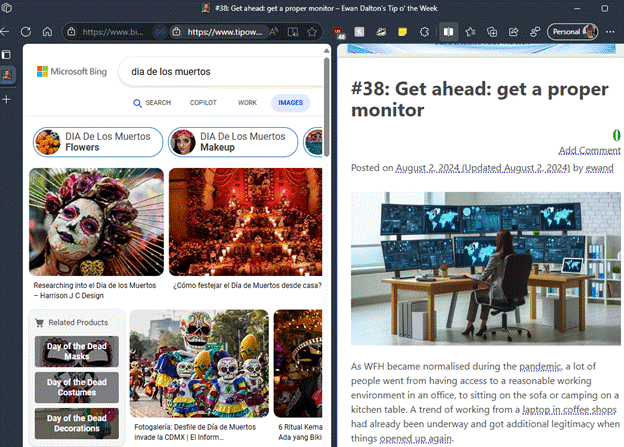Click the Bing URL in address bar
Screen dimensions: 624x447
click(113, 32)
